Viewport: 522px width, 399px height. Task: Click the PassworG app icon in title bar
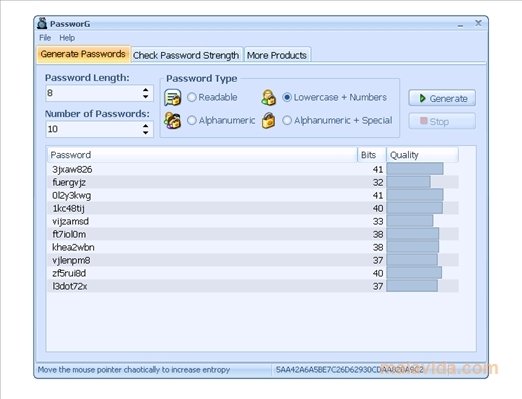(x=42, y=23)
